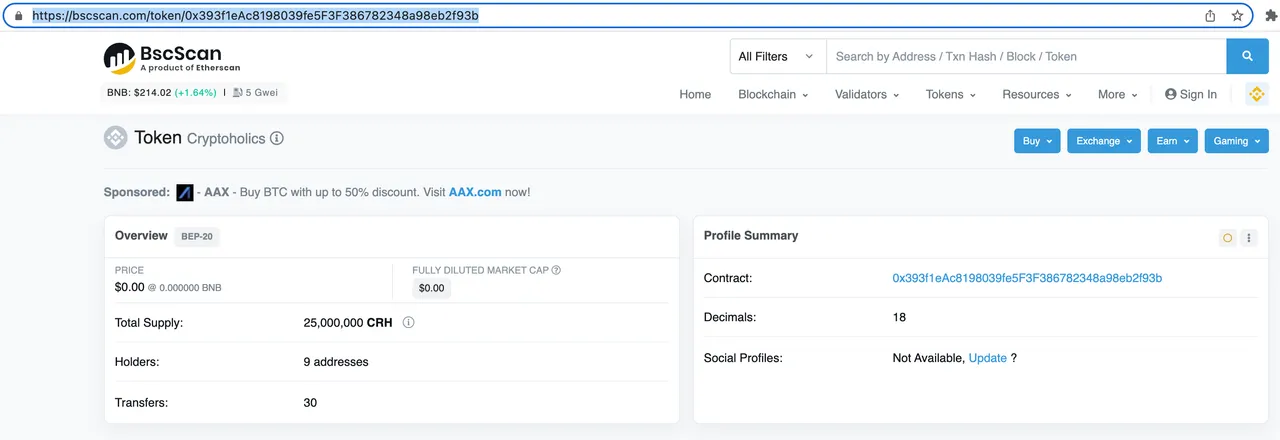Click the Binance chain icon next to Sign In
Screen dimensions: 1280x440
pos(1256,94)
